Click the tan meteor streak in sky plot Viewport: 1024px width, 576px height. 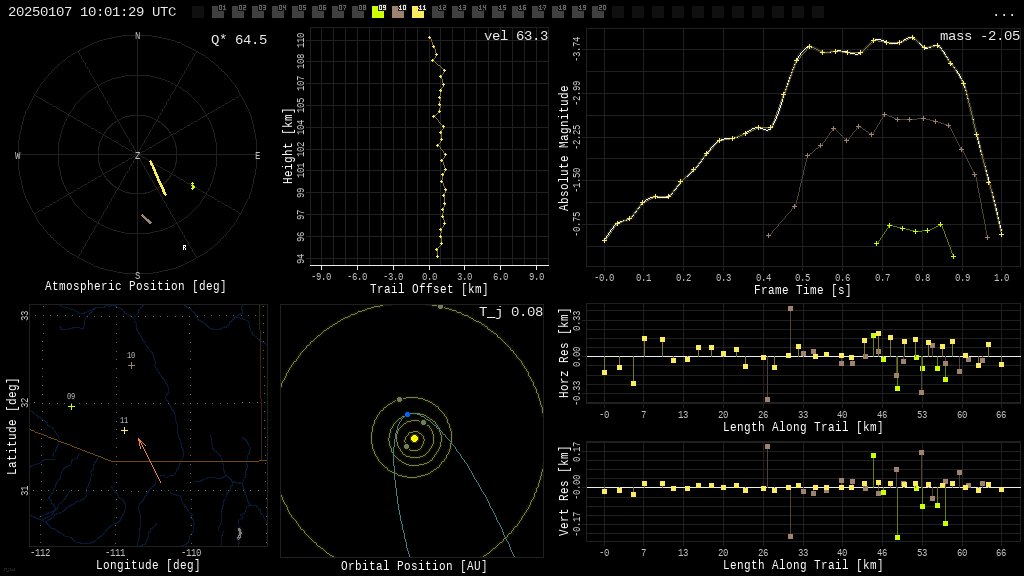[146, 219]
